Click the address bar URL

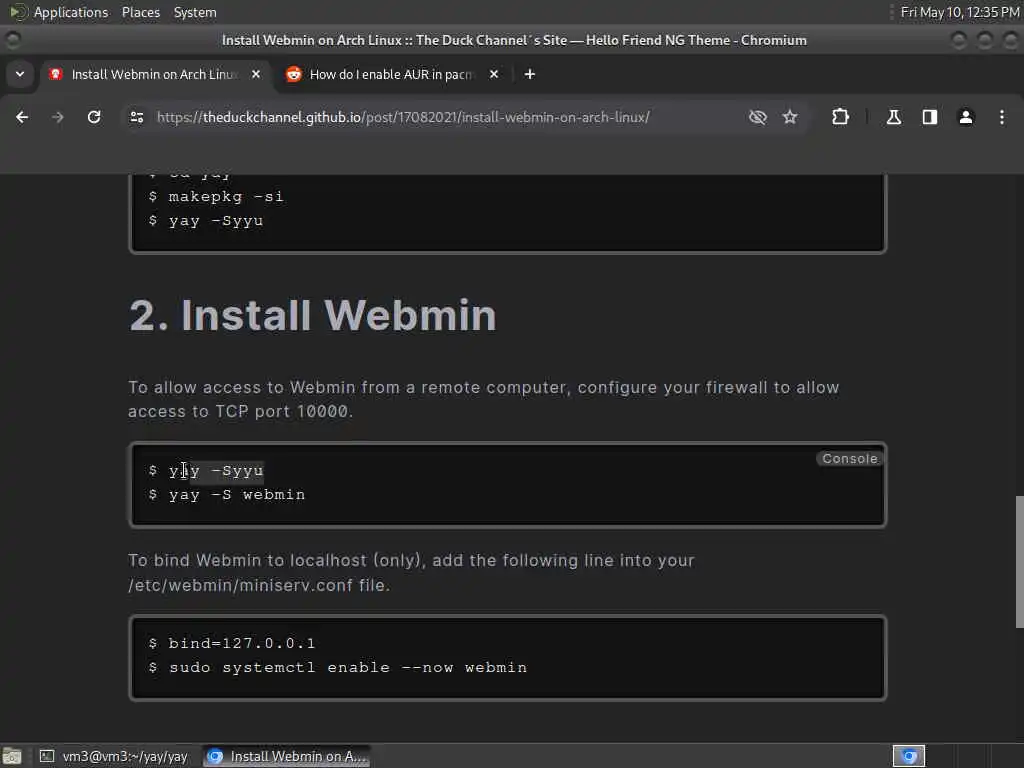403,118
